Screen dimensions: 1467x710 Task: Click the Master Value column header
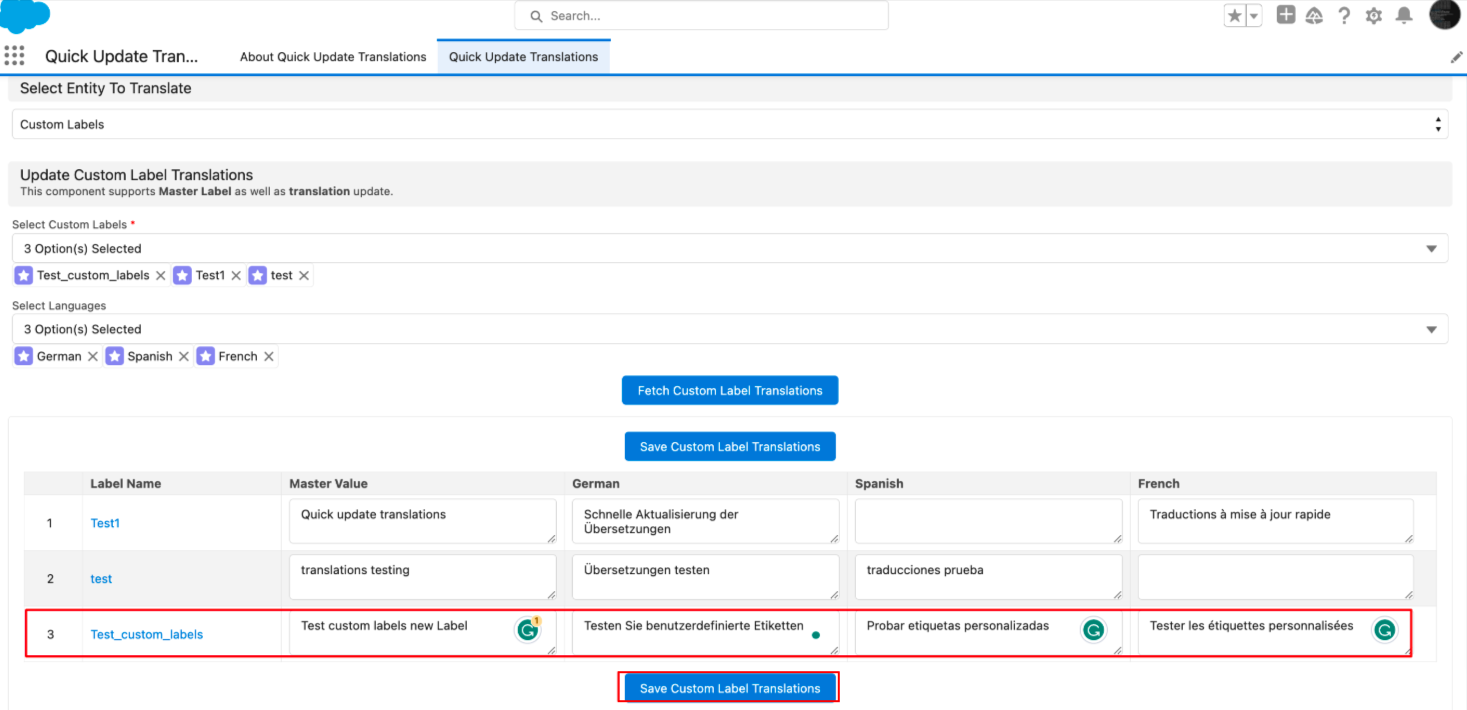[329, 484]
